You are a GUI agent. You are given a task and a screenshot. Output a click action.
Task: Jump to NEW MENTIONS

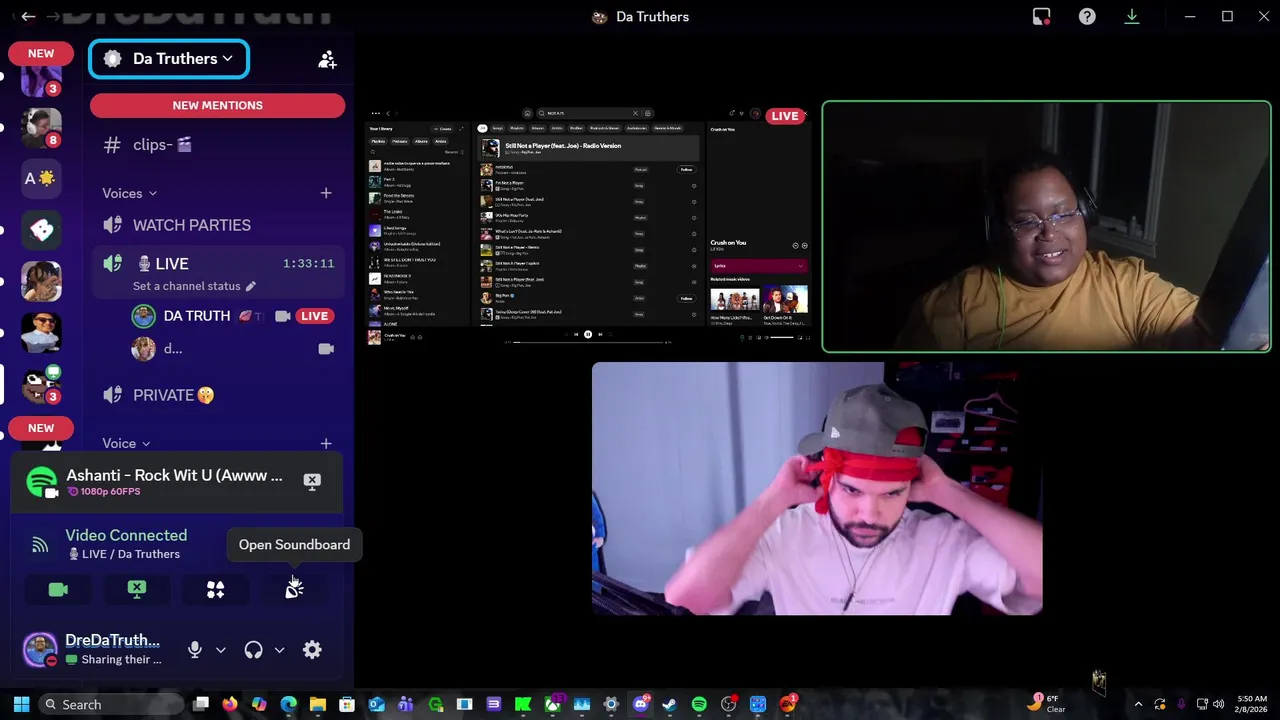pyautogui.click(x=217, y=105)
